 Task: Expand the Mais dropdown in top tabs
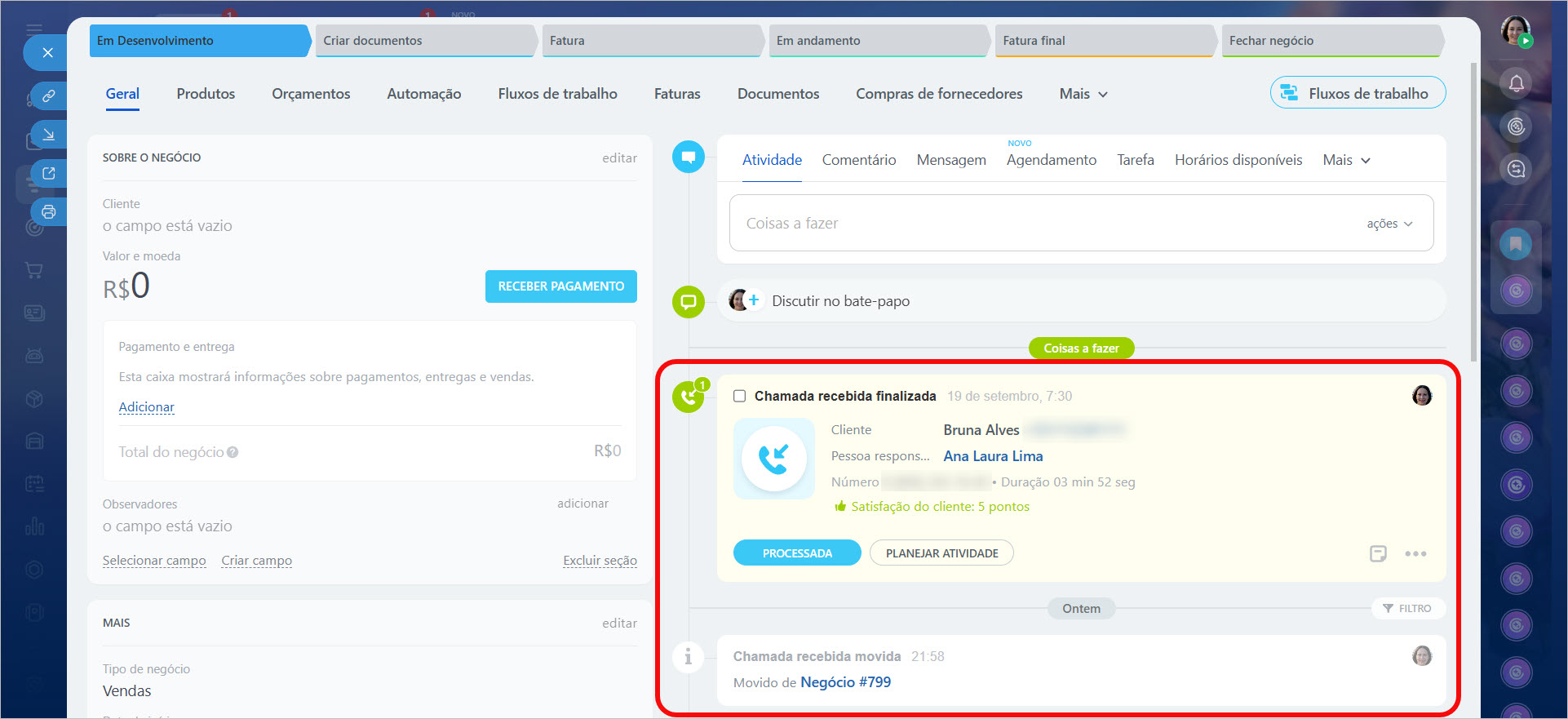(1083, 94)
